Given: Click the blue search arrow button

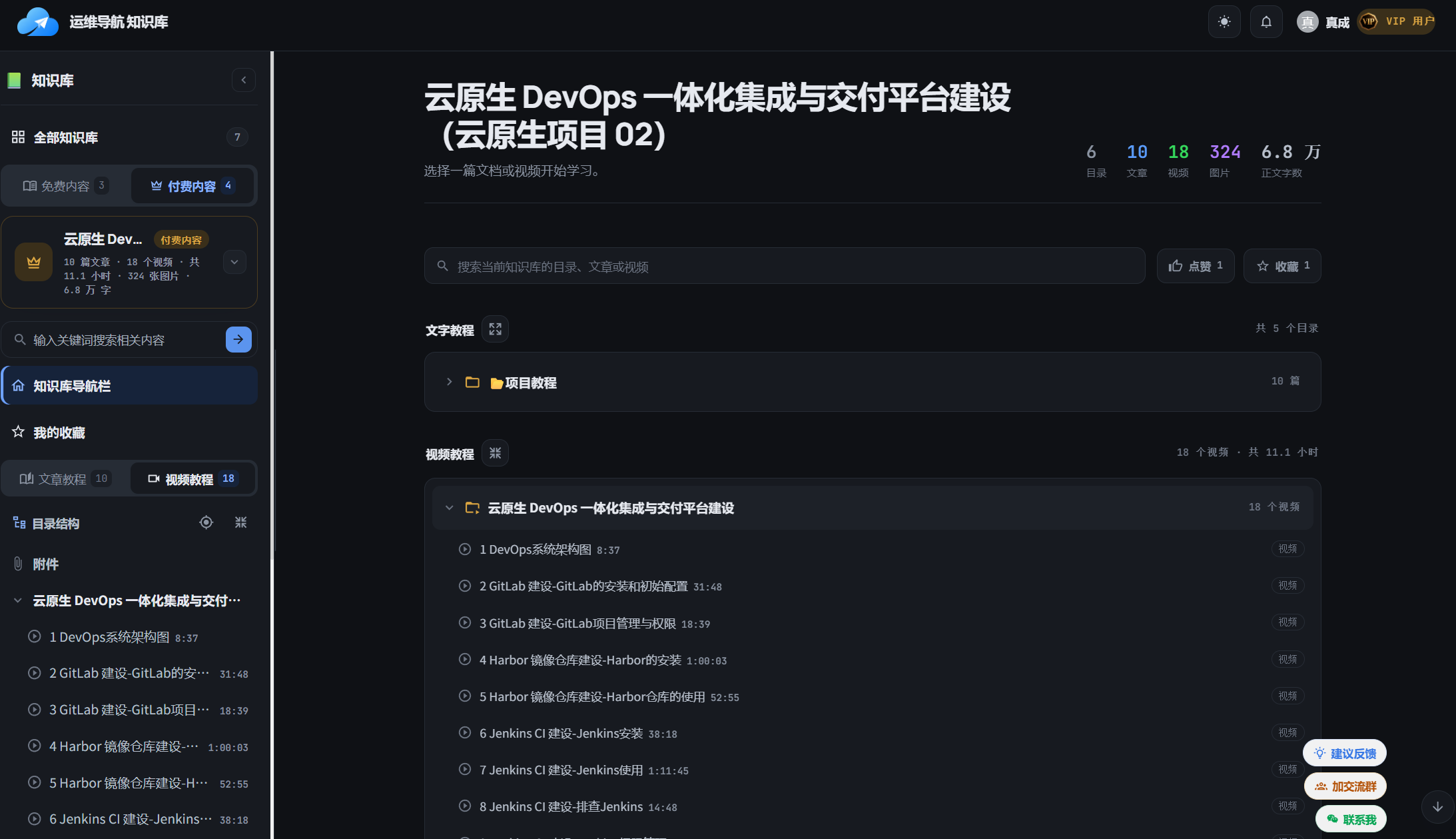Looking at the screenshot, I should tap(238, 339).
